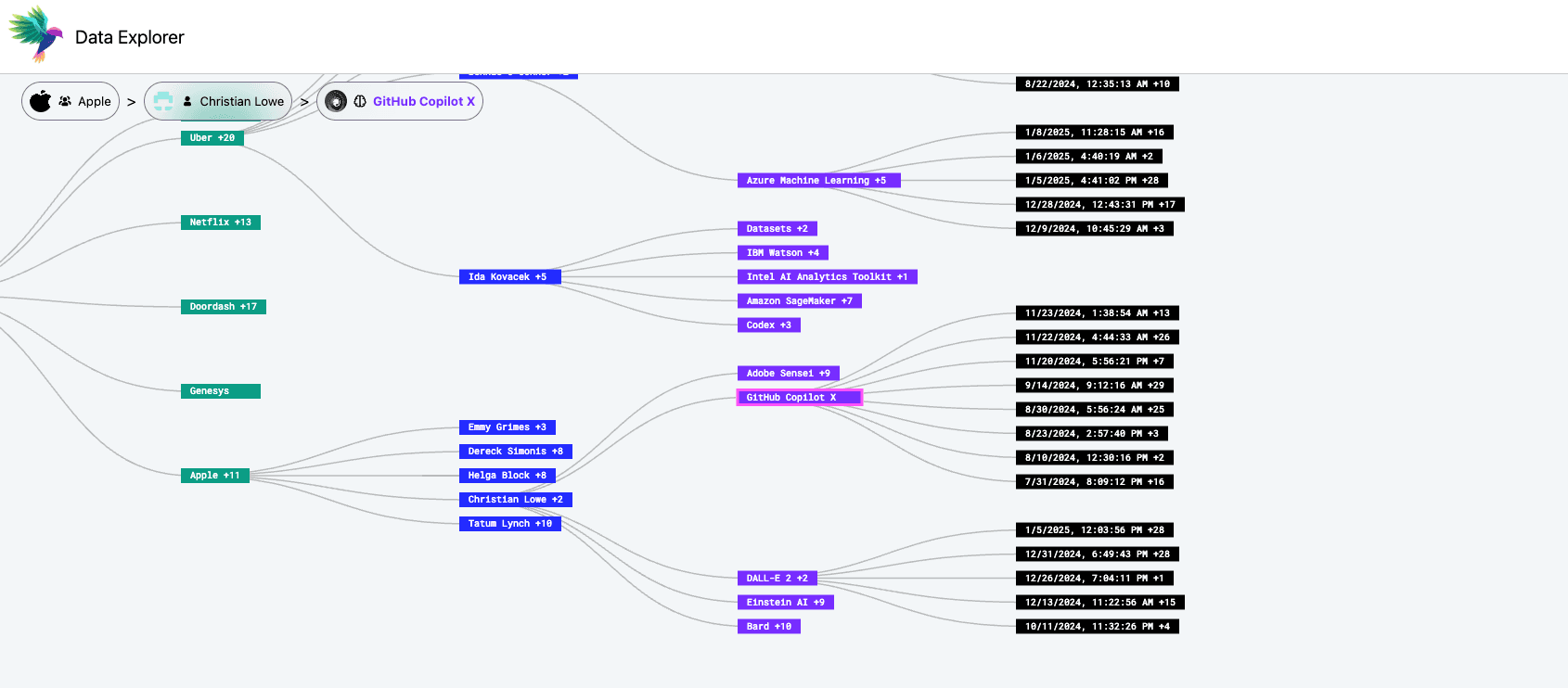1568x688 pixels.
Task: Open the 8/22/2024, 12:35:13 AM +10 entry
Action: pyautogui.click(x=1098, y=84)
